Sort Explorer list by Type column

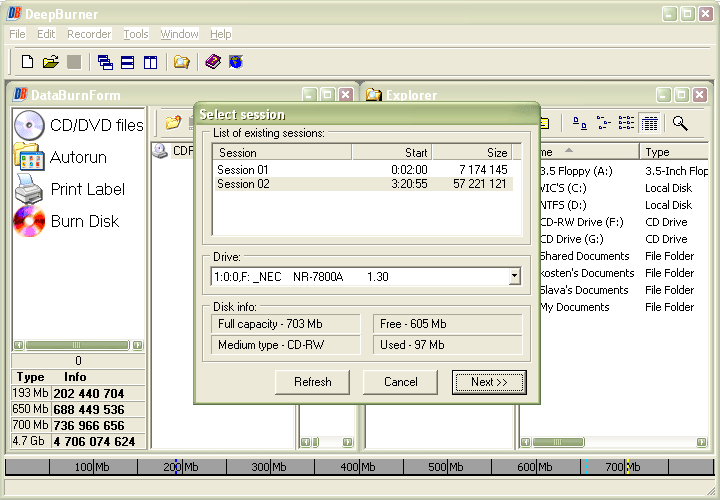(x=672, y=152)
